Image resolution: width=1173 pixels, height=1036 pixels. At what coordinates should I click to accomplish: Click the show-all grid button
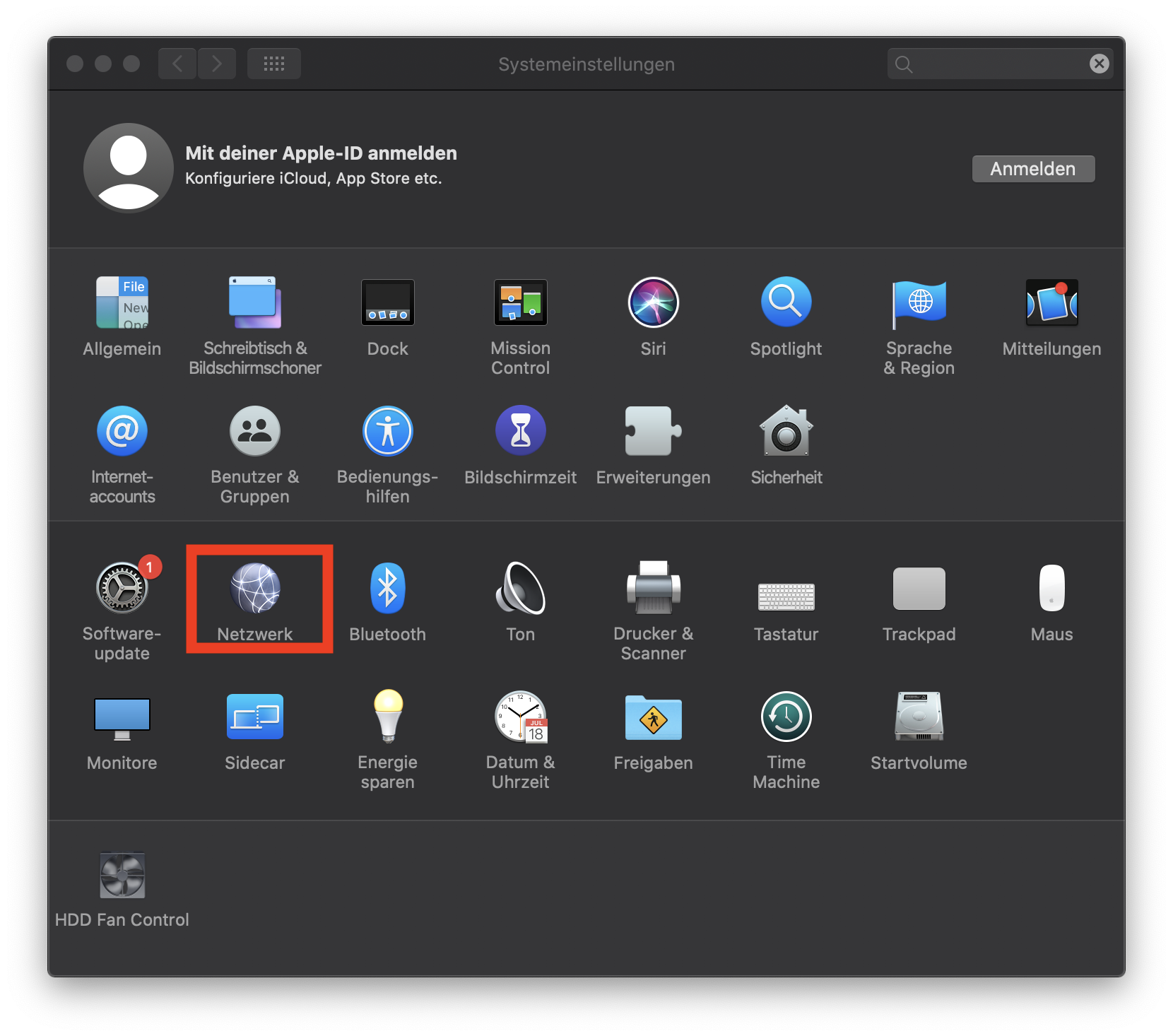(x=274, y=64)
